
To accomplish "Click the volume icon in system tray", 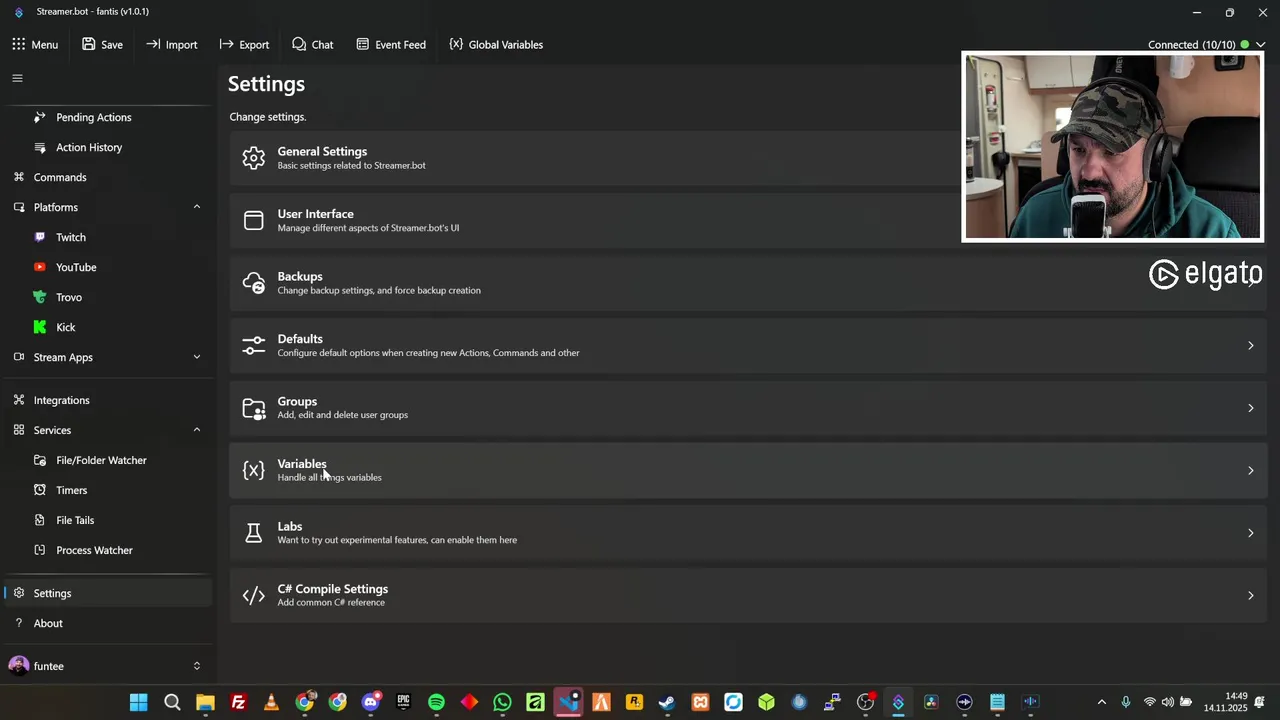I will (1167, 702).
